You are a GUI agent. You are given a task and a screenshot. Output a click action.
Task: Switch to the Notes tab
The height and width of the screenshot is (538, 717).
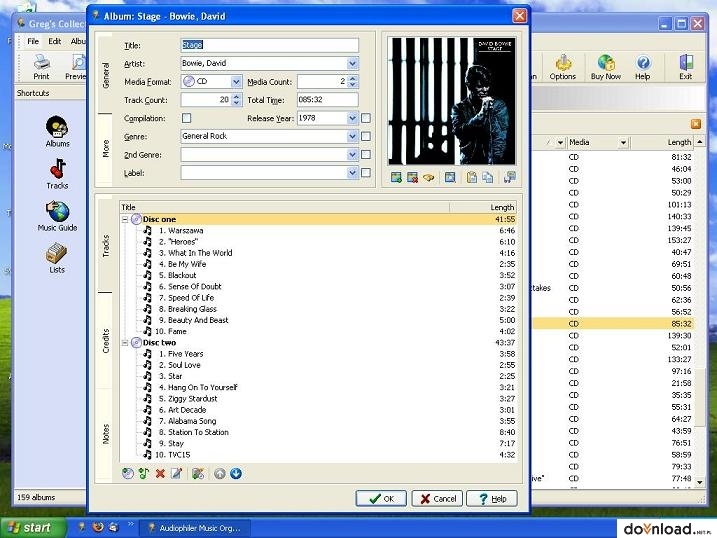105,434
